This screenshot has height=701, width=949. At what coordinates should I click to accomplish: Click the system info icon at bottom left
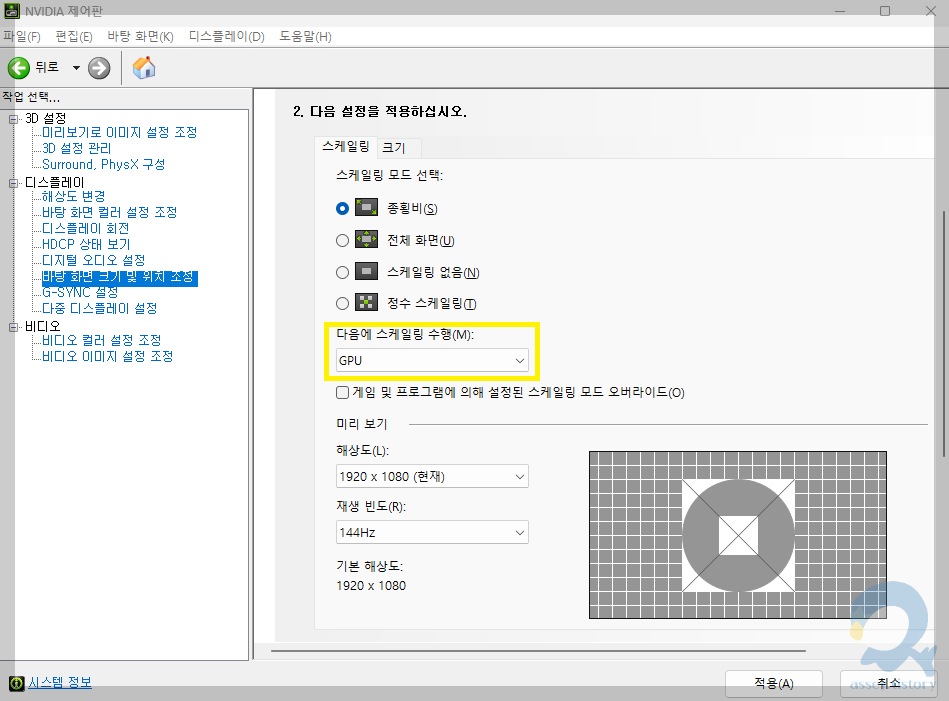(16, 683)
